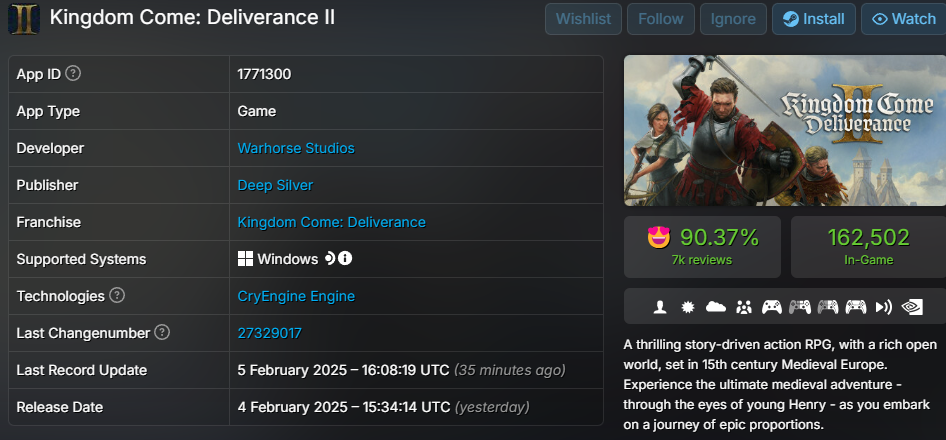The image size is (946, 440).
Task: Click the Remote Play icon
Action: click(883, 307)
